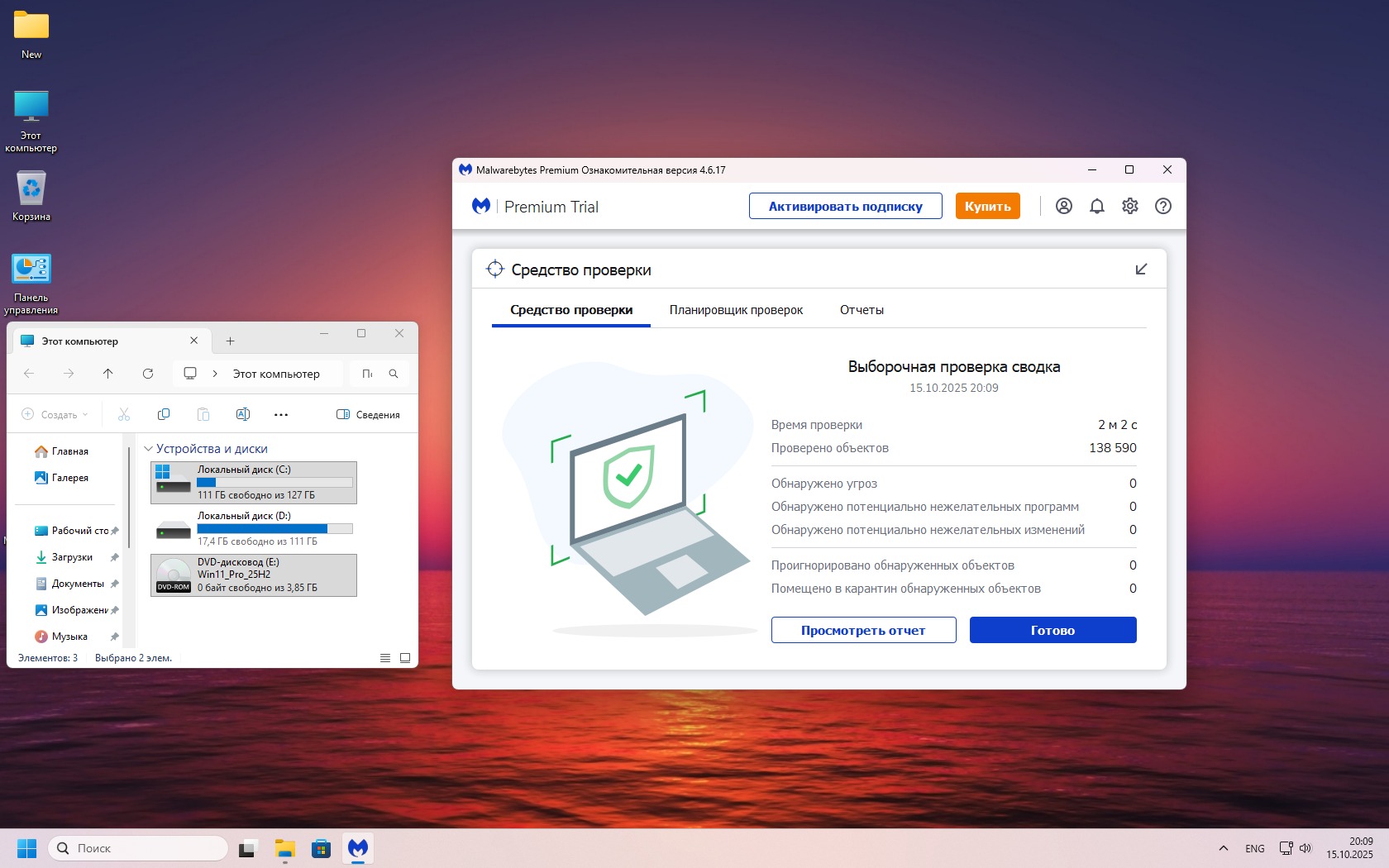The height and width of the screenshot is (868, 1389).
Task: Switch to large thumbnails view in Explorer
Action: point(405,658)
